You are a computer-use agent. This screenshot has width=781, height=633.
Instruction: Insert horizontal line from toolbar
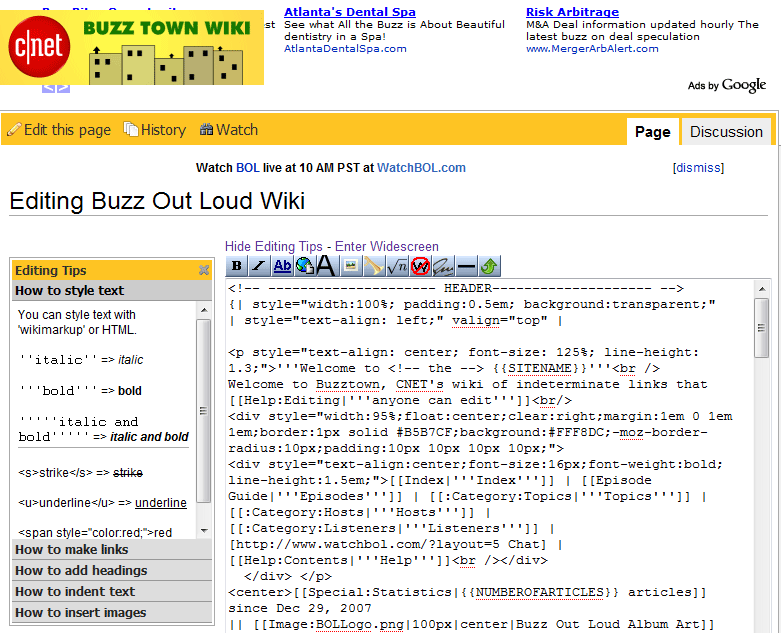pos(466,266)
